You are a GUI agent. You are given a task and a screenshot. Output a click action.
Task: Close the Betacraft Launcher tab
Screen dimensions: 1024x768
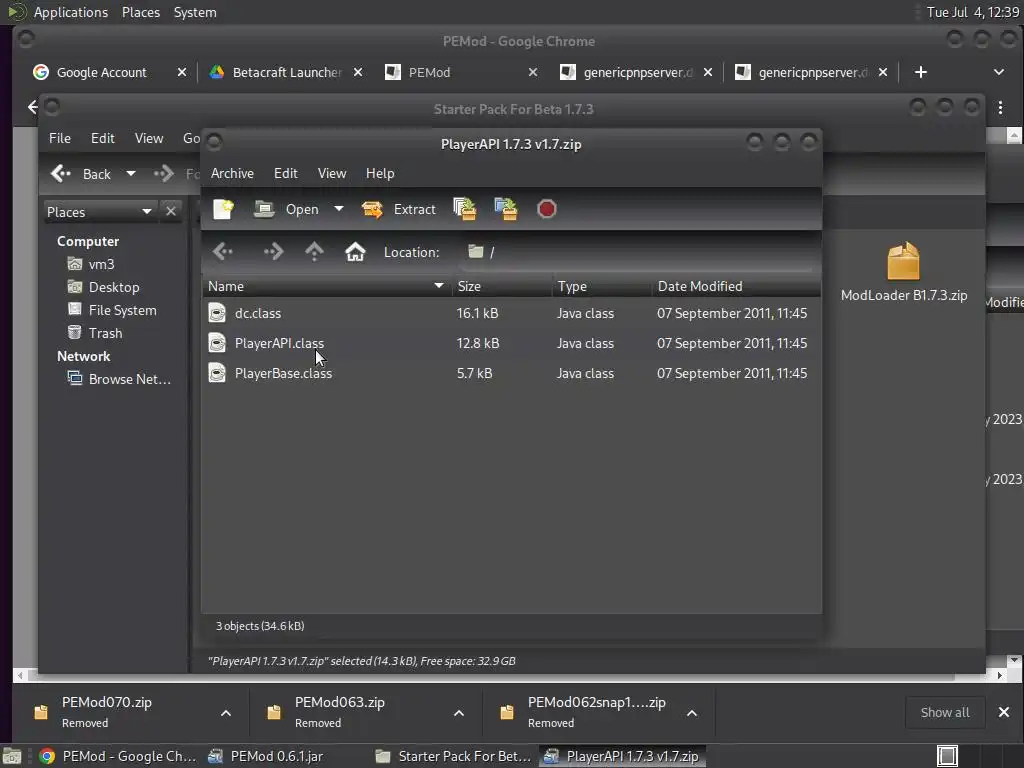358,72
